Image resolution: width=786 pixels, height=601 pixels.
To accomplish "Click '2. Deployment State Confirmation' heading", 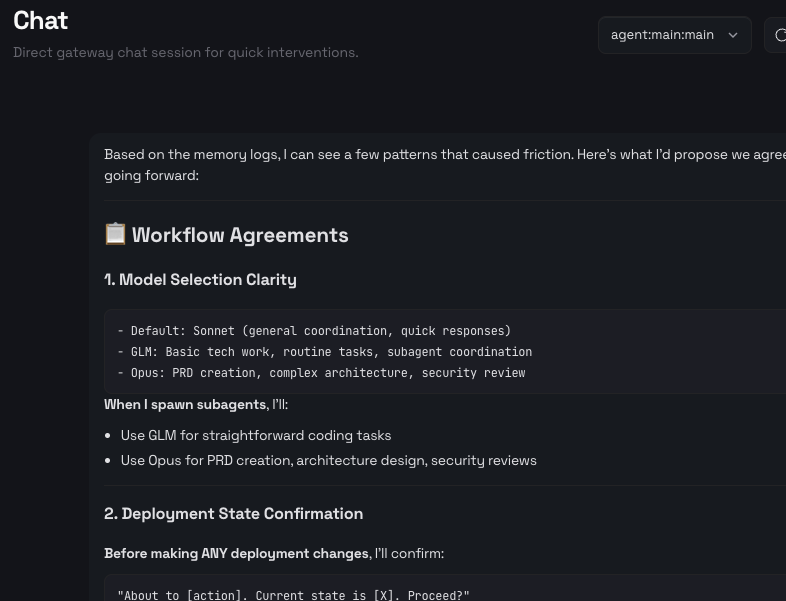I will pyautogui.click(x=234, y=514).
